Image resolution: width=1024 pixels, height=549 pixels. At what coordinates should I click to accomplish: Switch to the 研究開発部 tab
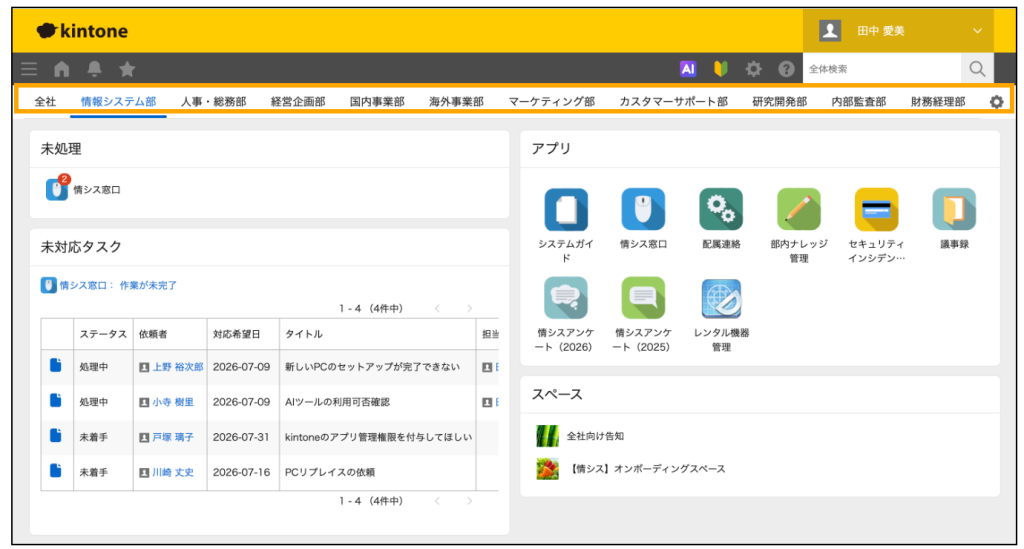click(779, 102)
